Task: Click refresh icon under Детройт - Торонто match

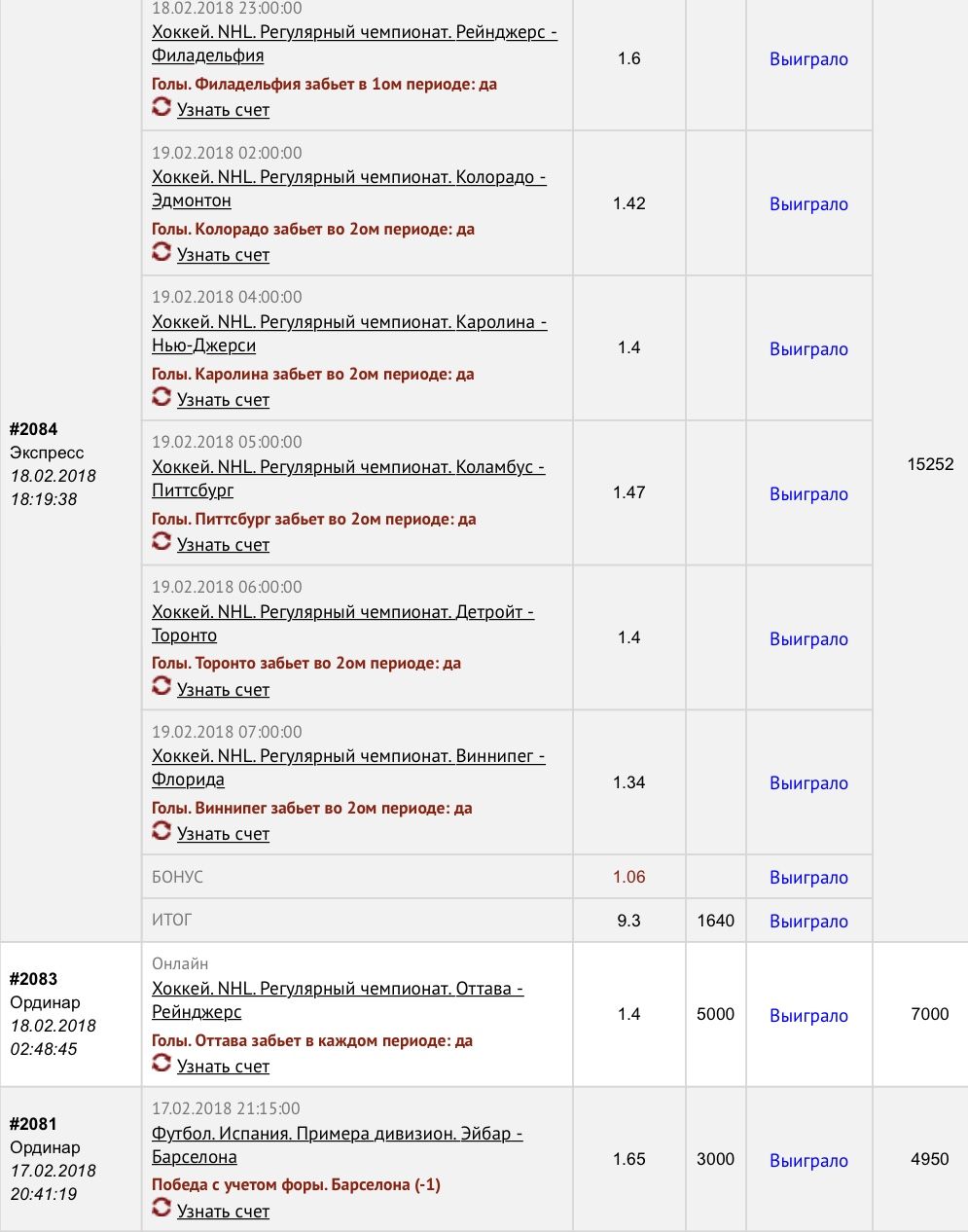Action: pyautogui.click(x=161, y=687)
